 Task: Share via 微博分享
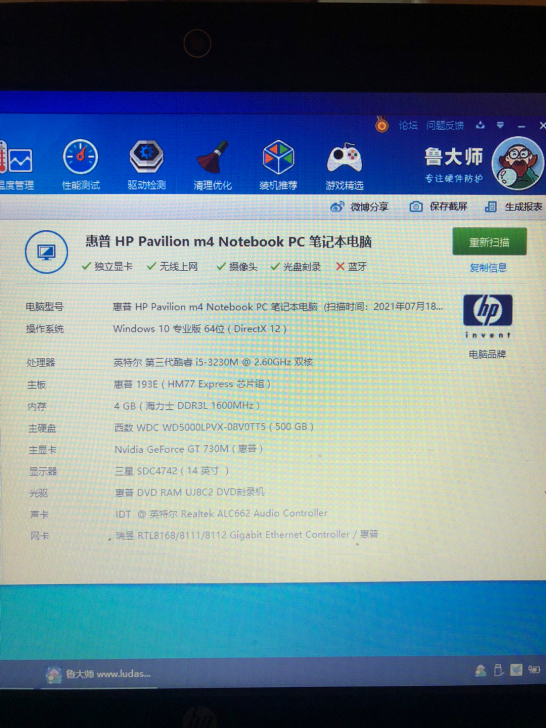coord(359,207)
